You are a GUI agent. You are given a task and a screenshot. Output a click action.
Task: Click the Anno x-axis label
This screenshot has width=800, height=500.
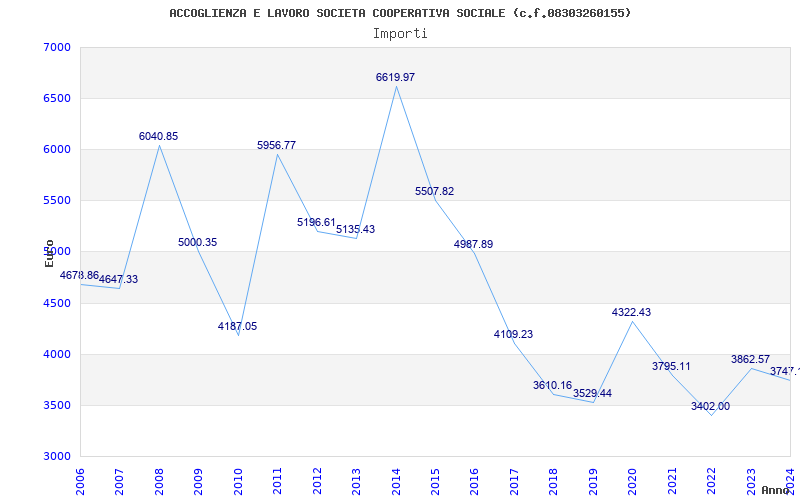click(x=775, y=490)
